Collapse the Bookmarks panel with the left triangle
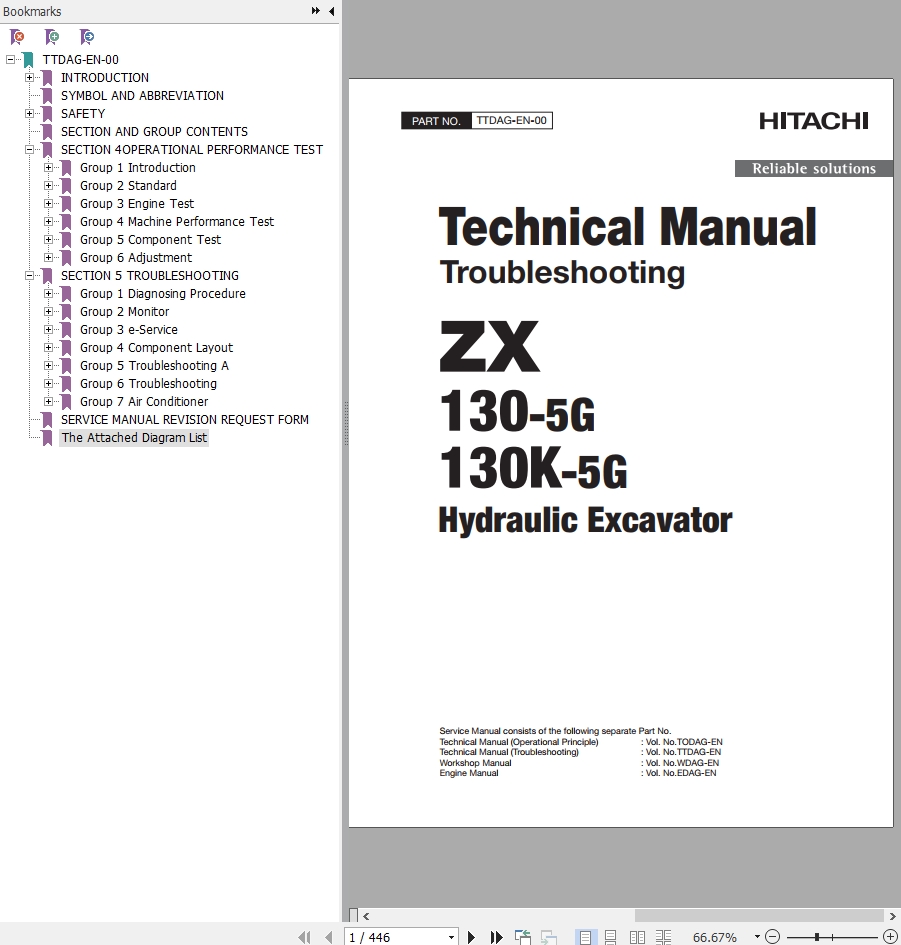The width and height of the screenshot is (901, 945). pyautogui.click(x=331, y=11)
